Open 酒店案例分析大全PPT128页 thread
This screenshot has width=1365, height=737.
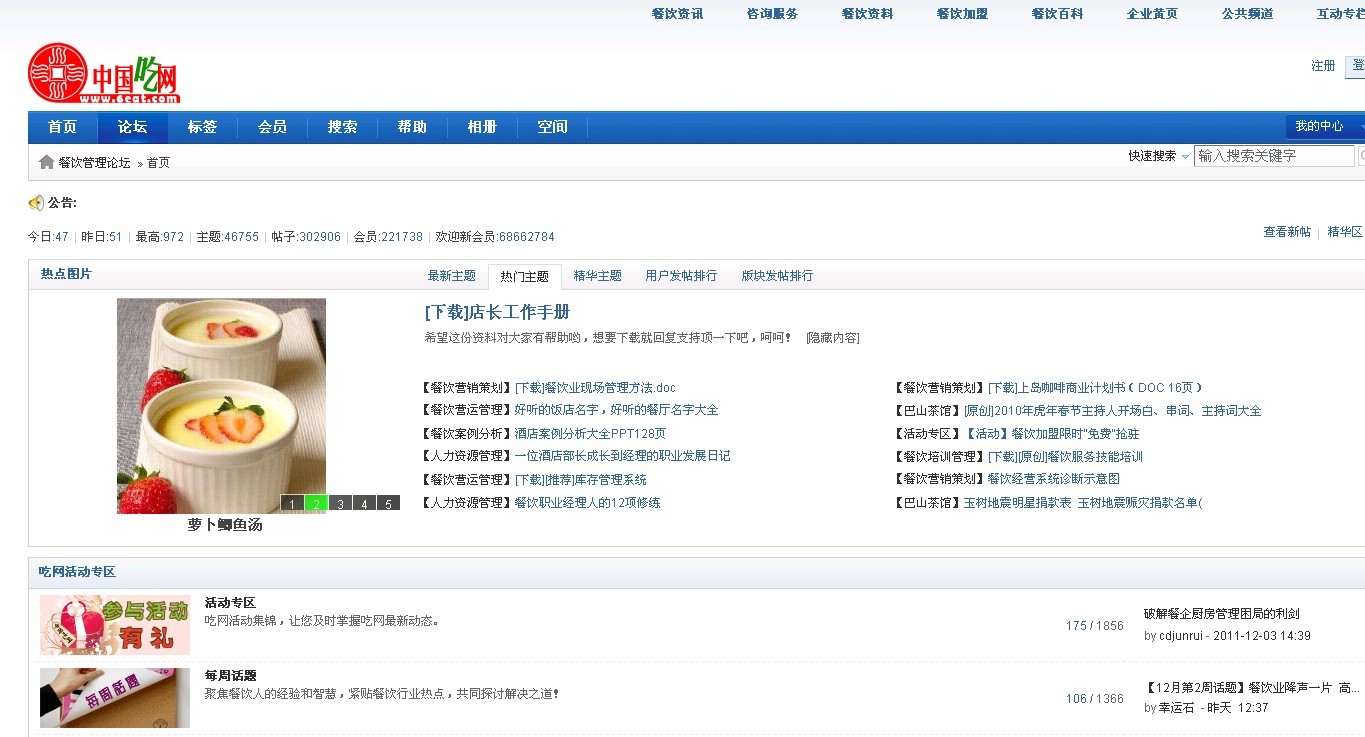point(590,434)
